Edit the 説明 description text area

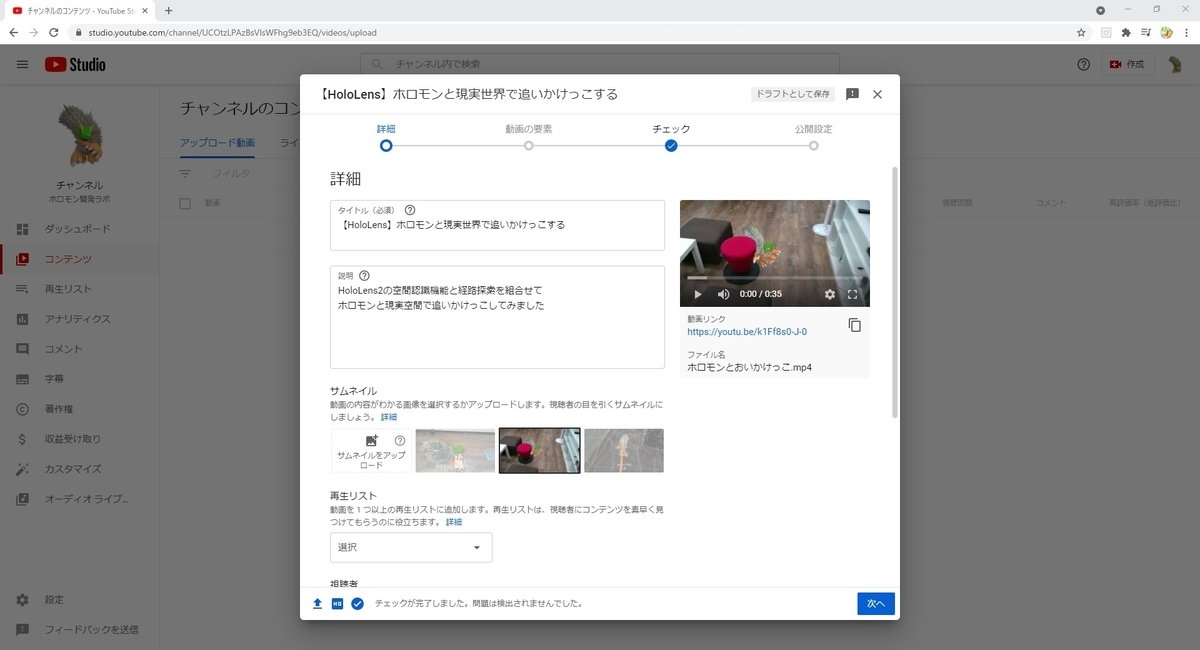[497, 317]
